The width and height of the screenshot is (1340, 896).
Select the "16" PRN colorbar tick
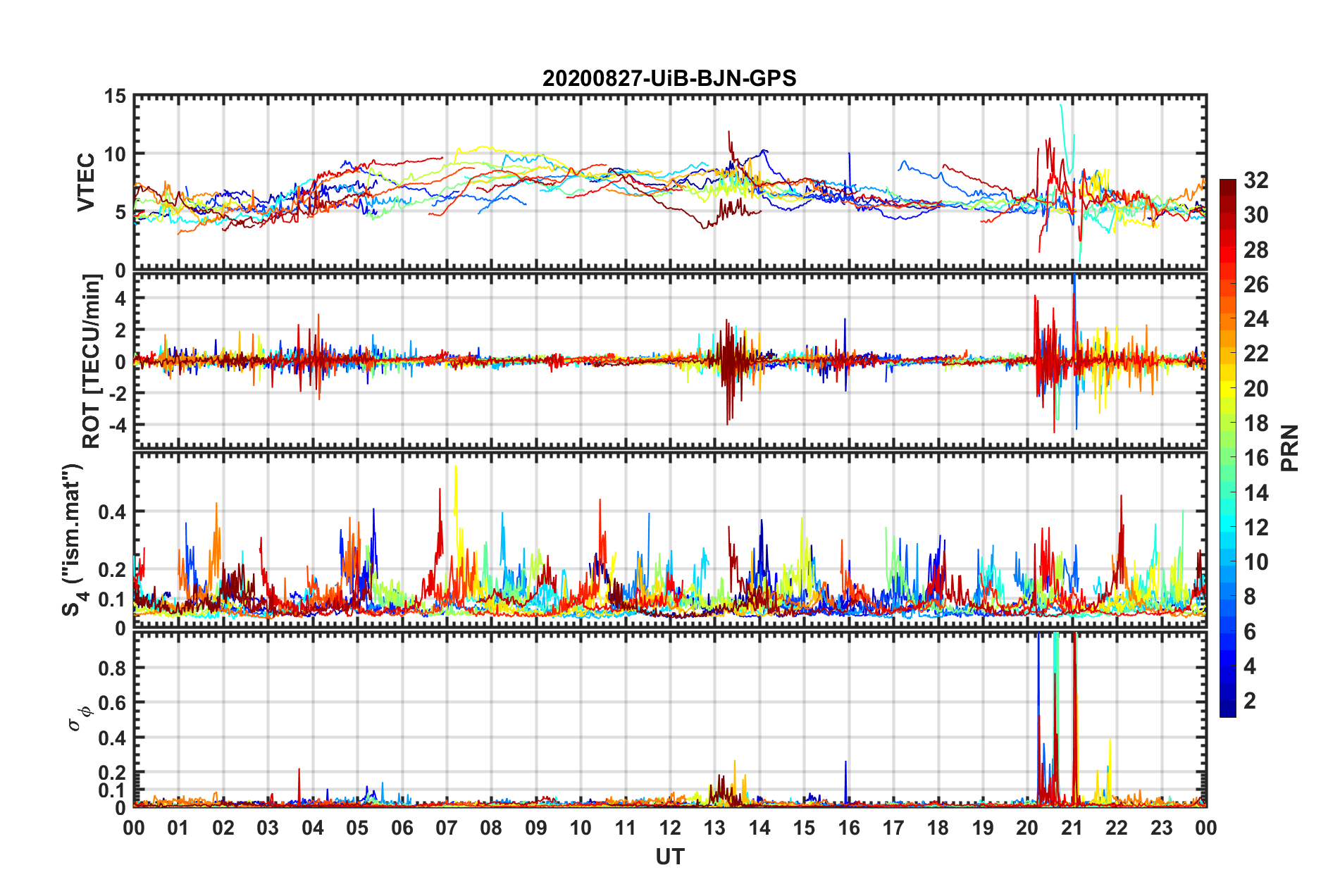click(1255, 458)
